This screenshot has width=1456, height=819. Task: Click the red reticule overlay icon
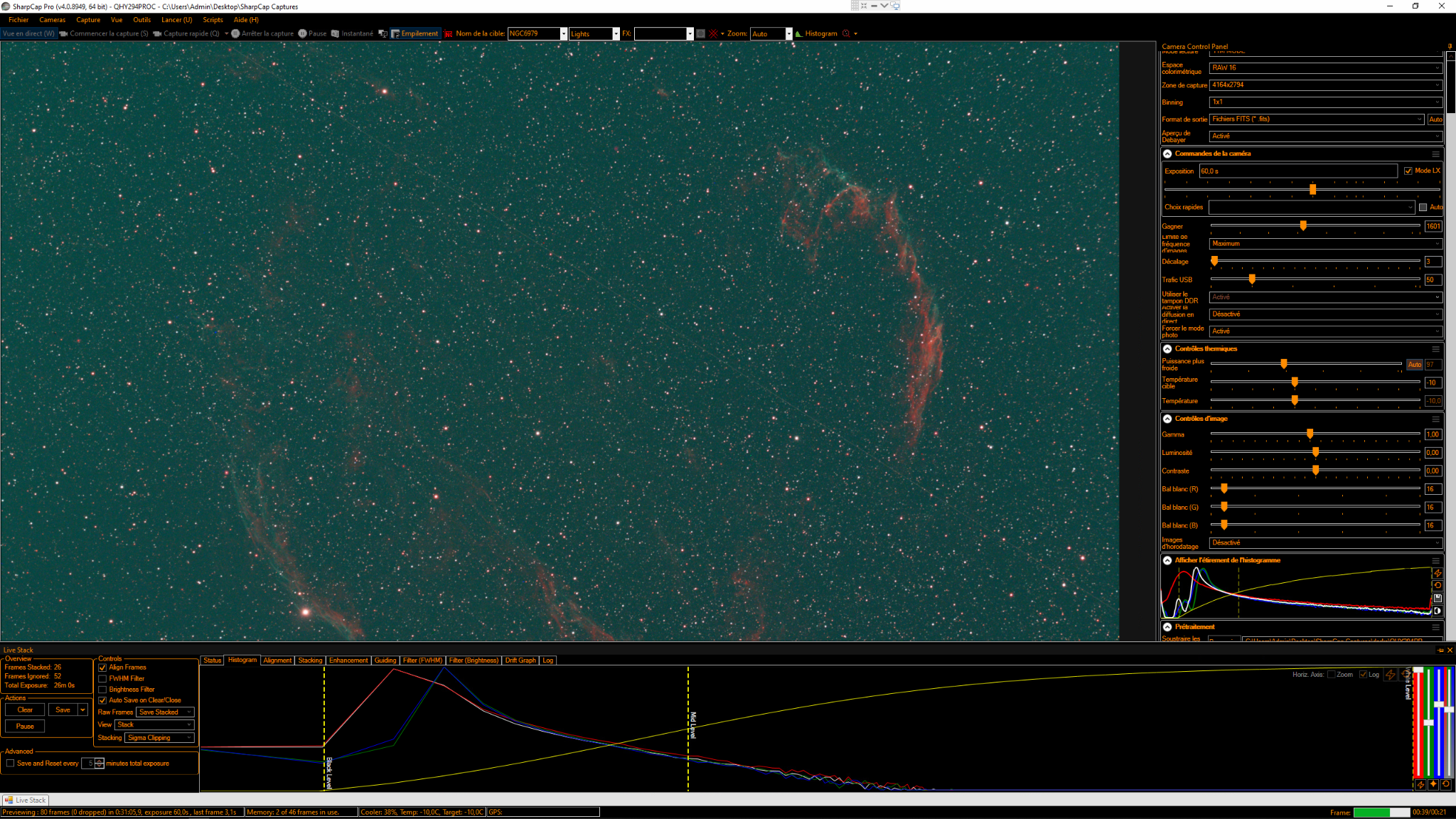[713, 33]
